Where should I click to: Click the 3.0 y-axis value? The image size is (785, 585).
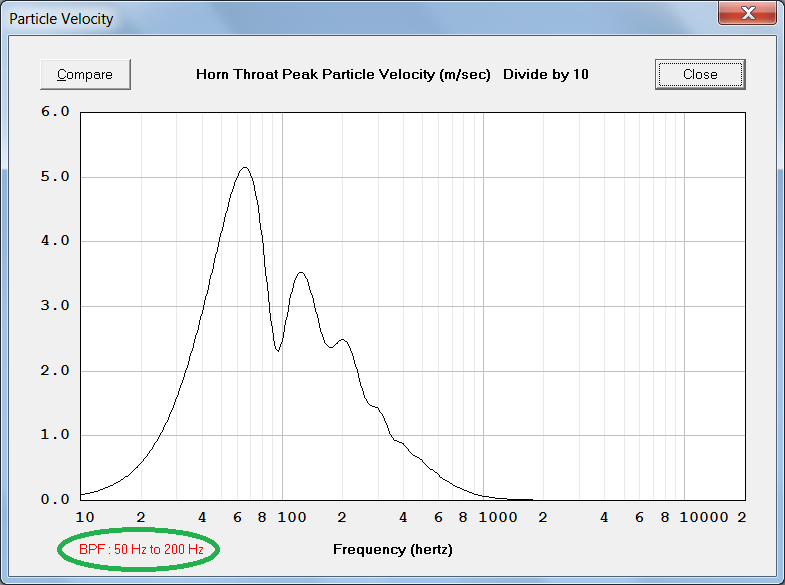click(55, 305)
